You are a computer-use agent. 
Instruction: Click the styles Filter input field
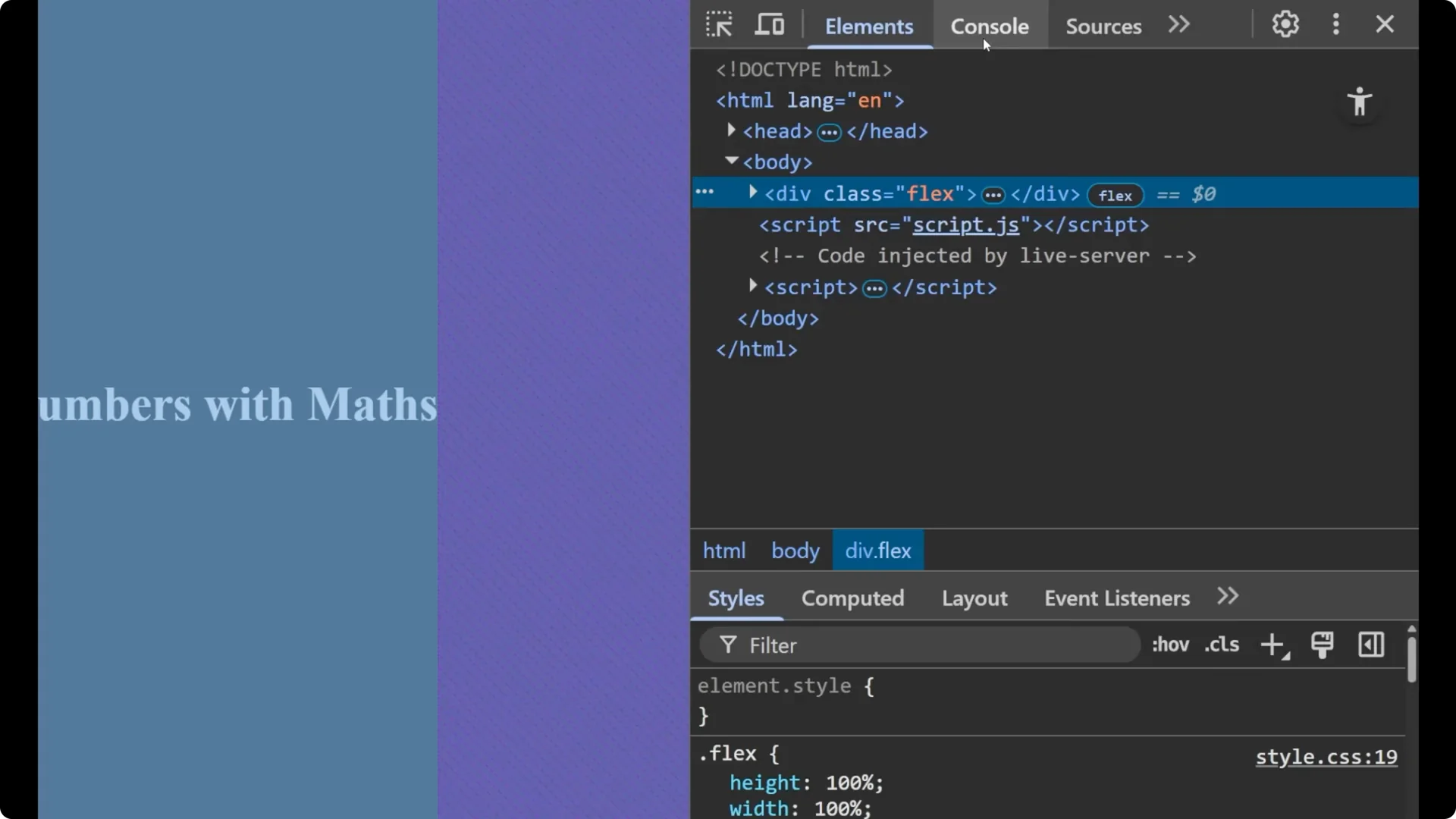click(872, 645)
